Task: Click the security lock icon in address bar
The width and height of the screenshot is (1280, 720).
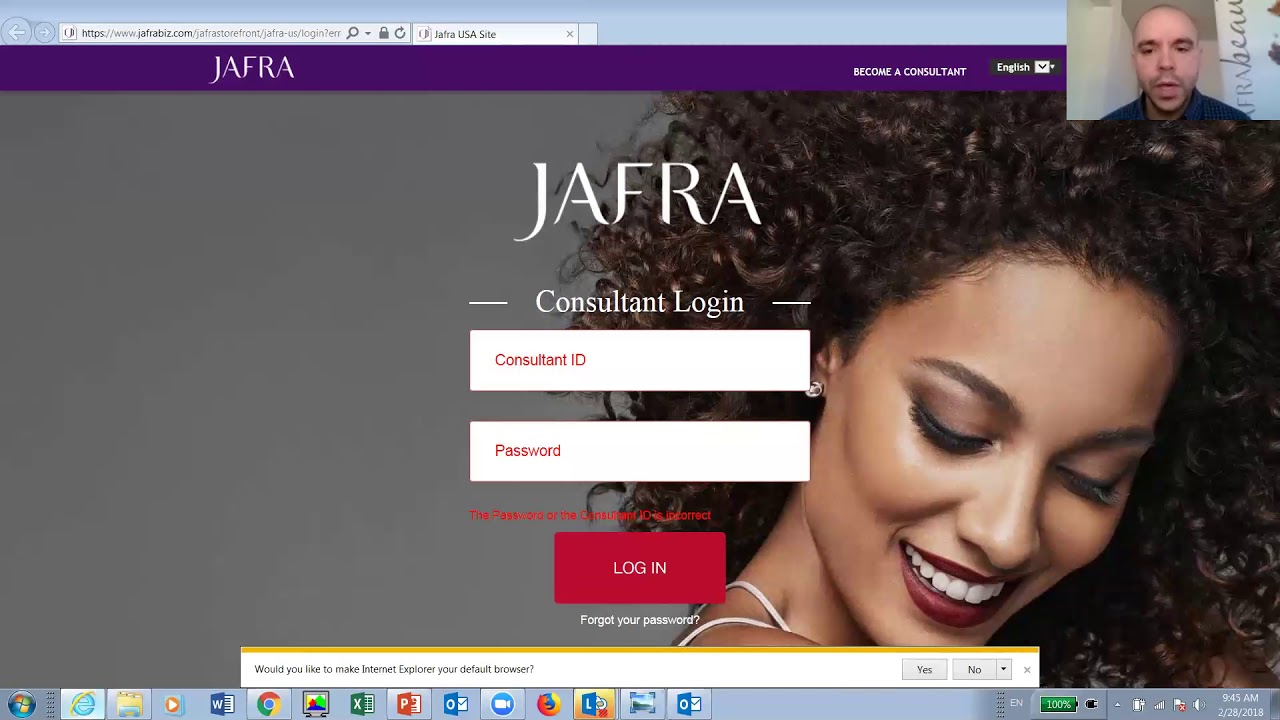Action: (x=383, y=33)
